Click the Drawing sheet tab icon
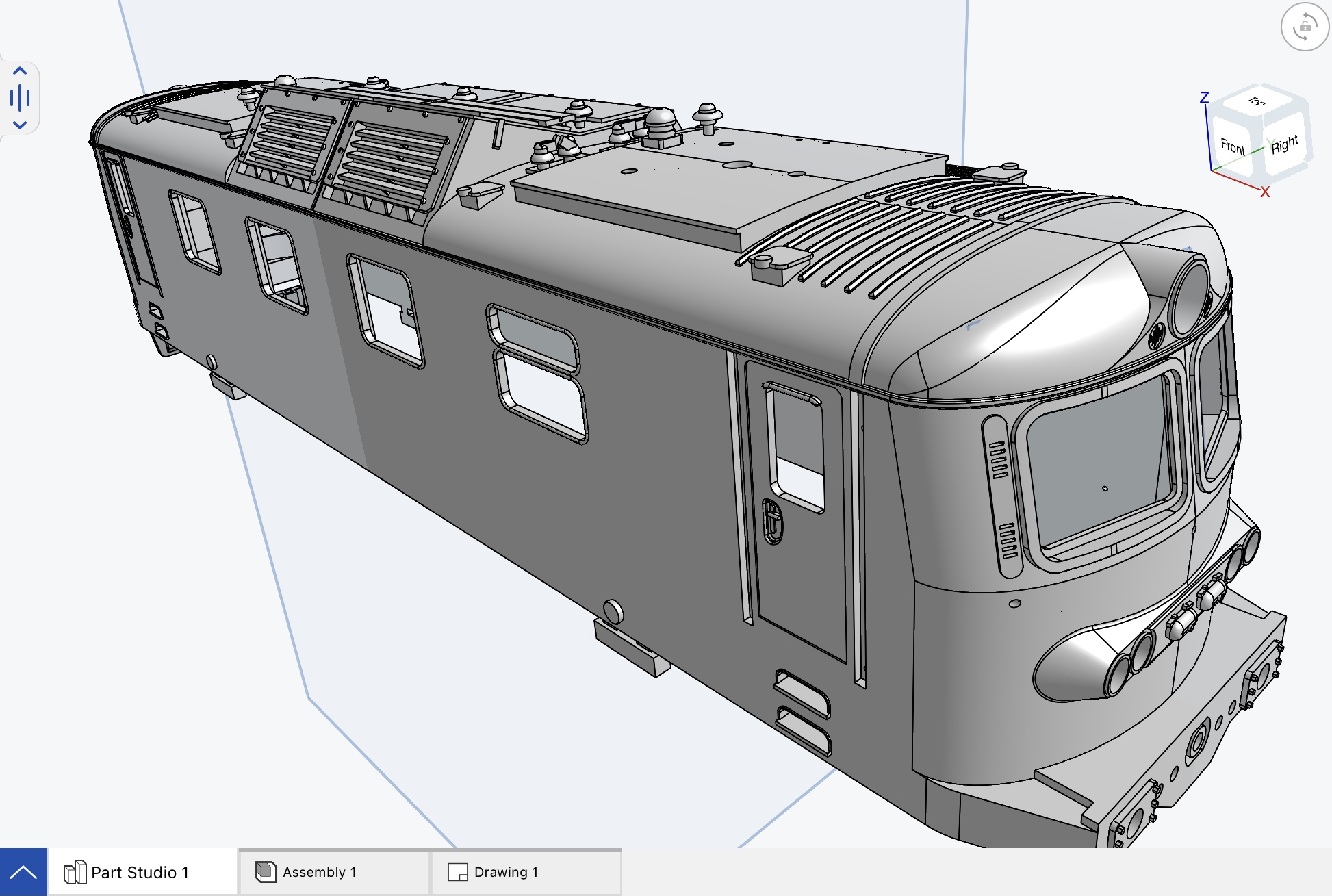The height and width of the screenshot is (896, 1332). point(457,872)
